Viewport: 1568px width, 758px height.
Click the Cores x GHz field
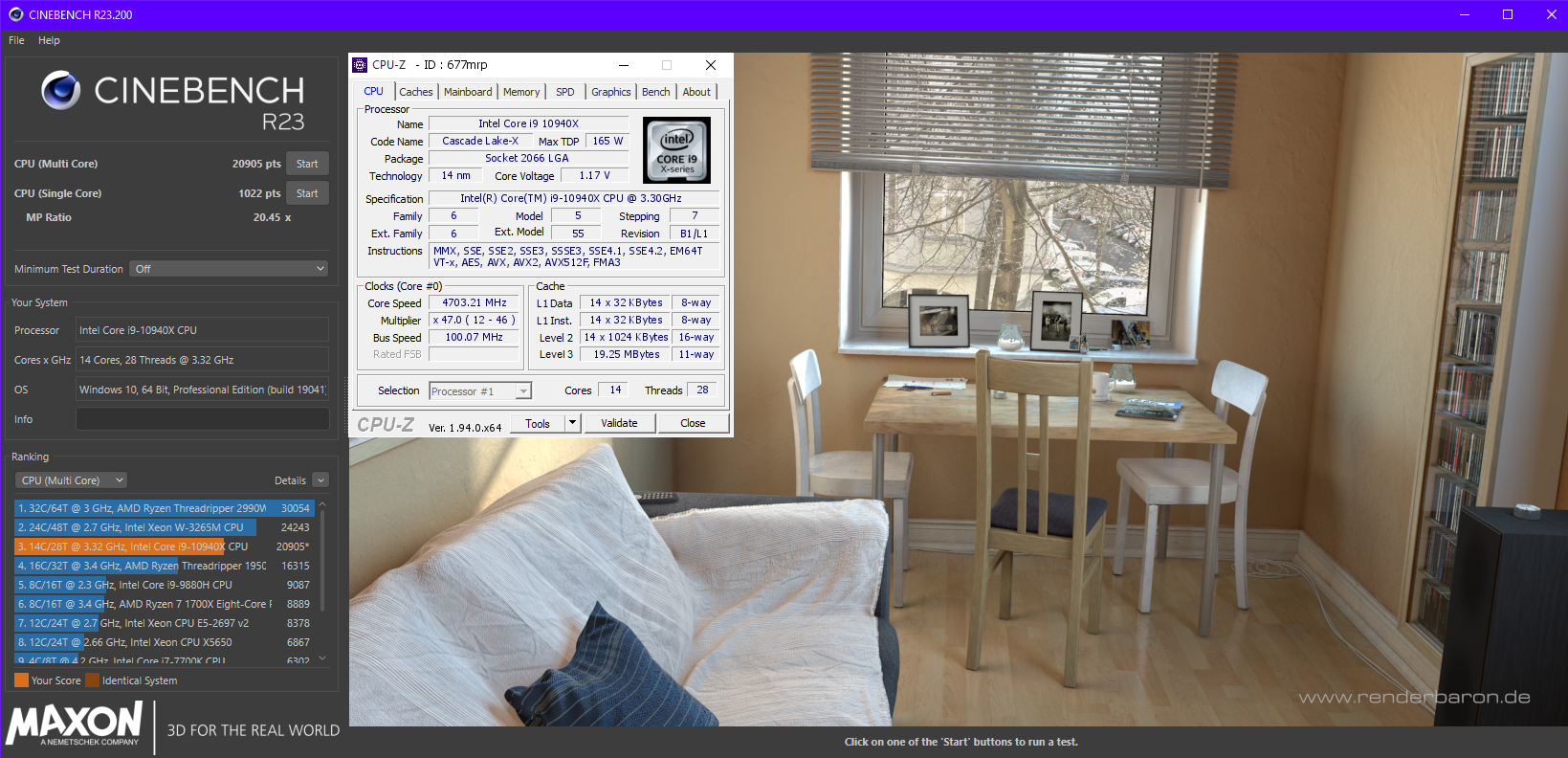(x=202, y=360)
